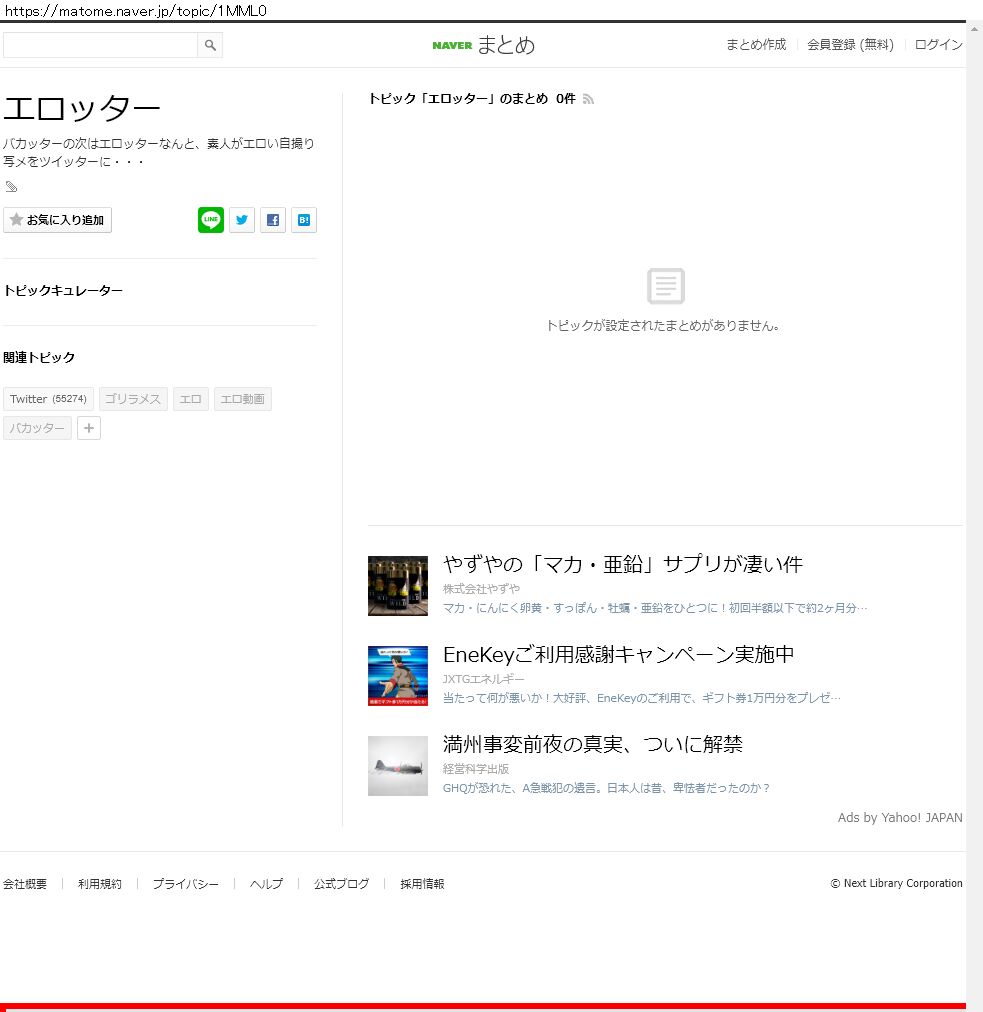This screenshot has height=1012, width=983.
Task: Open the RSS feed icon beside 0件
Action: pyautogui.click(x=589, y=99)
